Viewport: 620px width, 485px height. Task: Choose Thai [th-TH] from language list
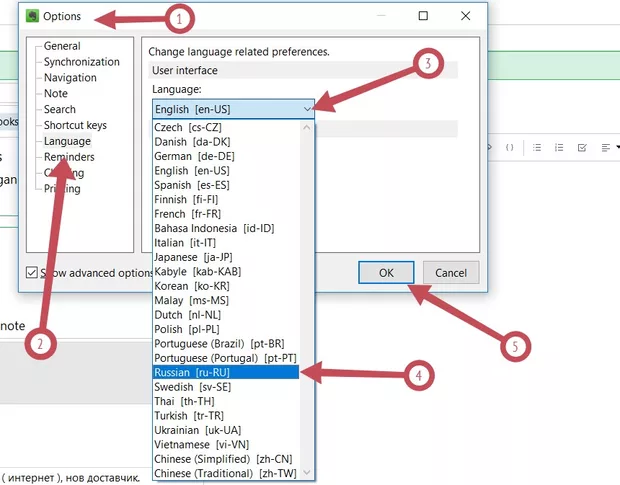226,401
